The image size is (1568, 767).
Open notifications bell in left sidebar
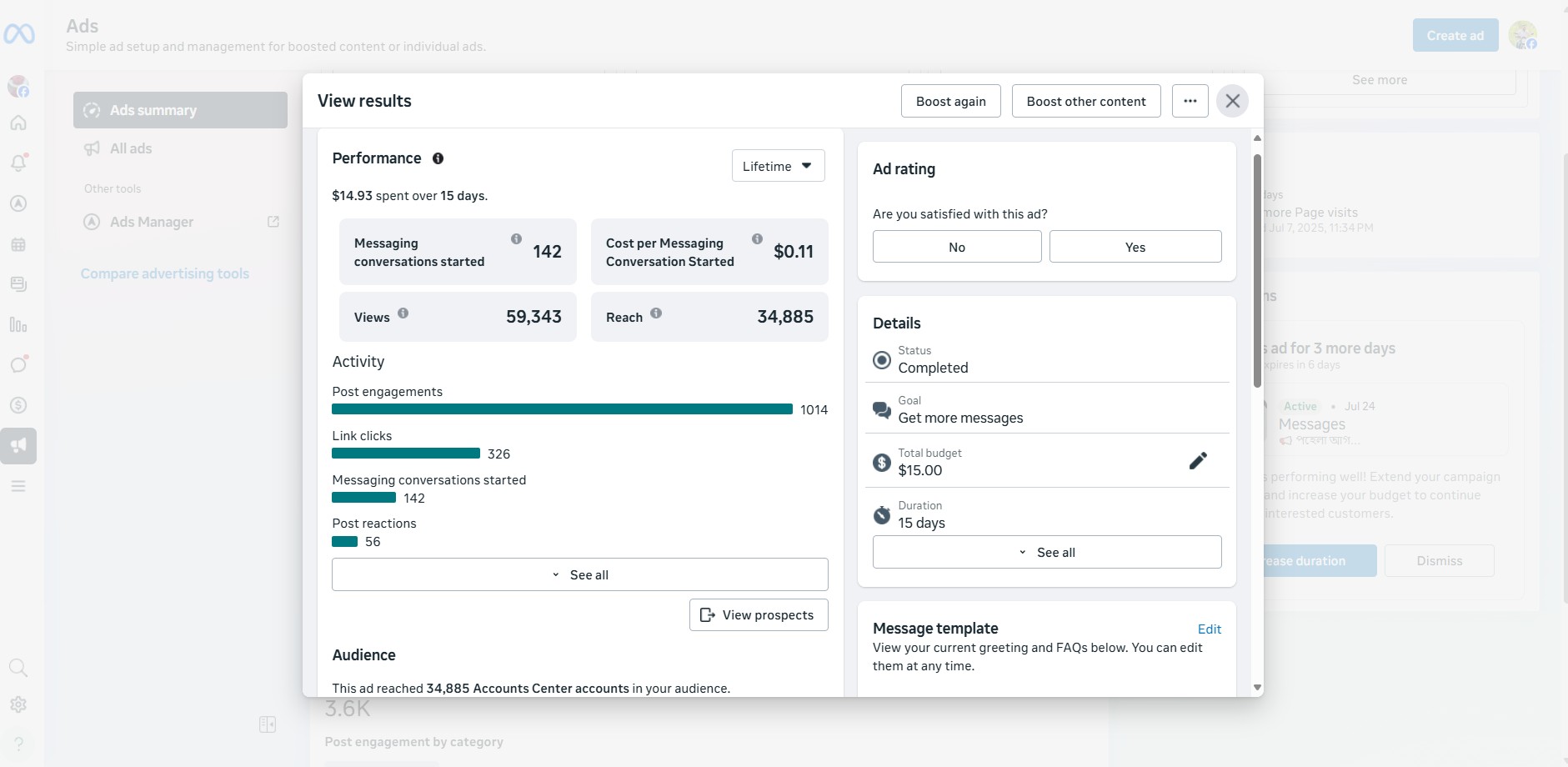(18, 163)
